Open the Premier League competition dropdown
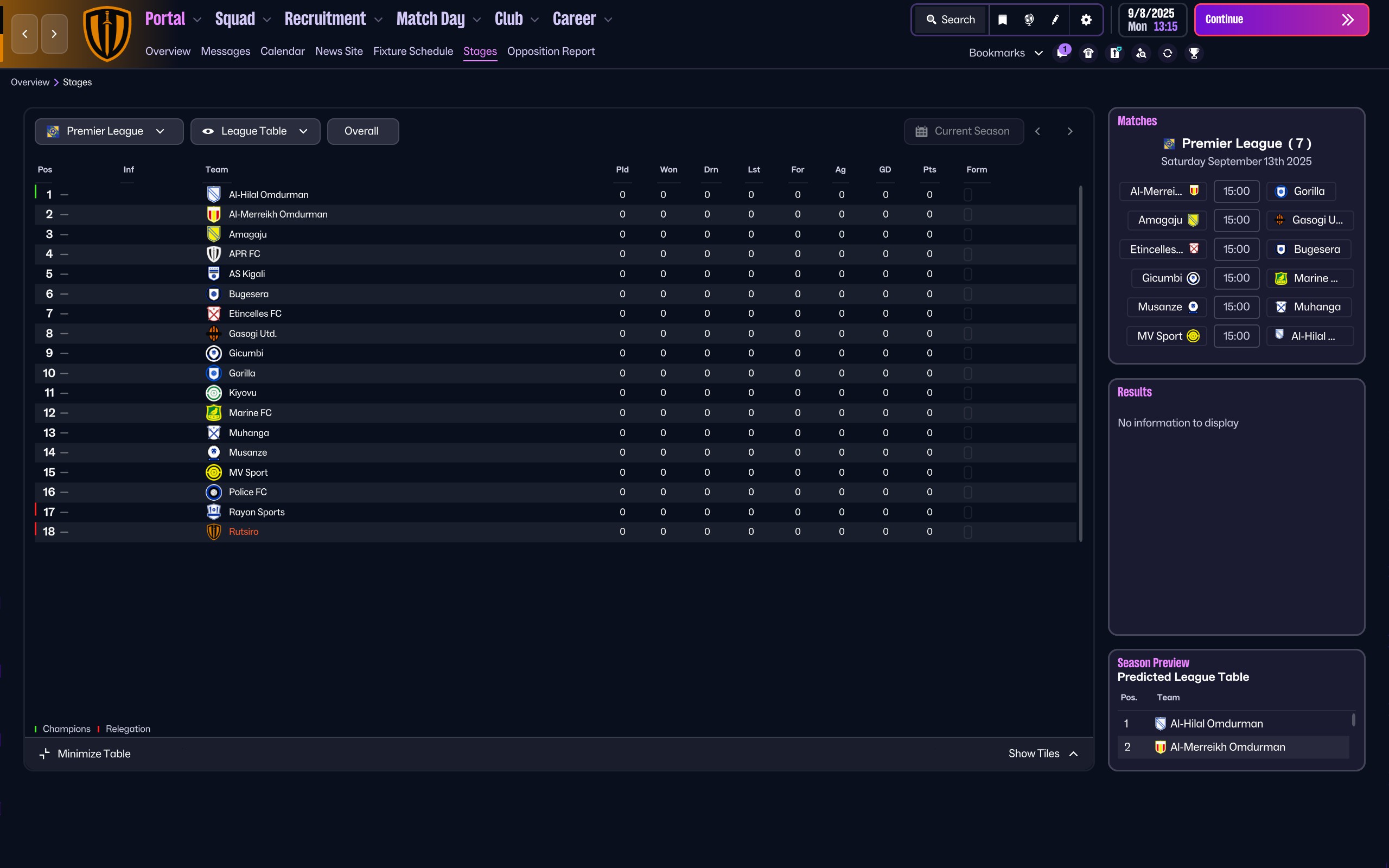This screenshot has height=868, width=1389. tap(109, 131)
